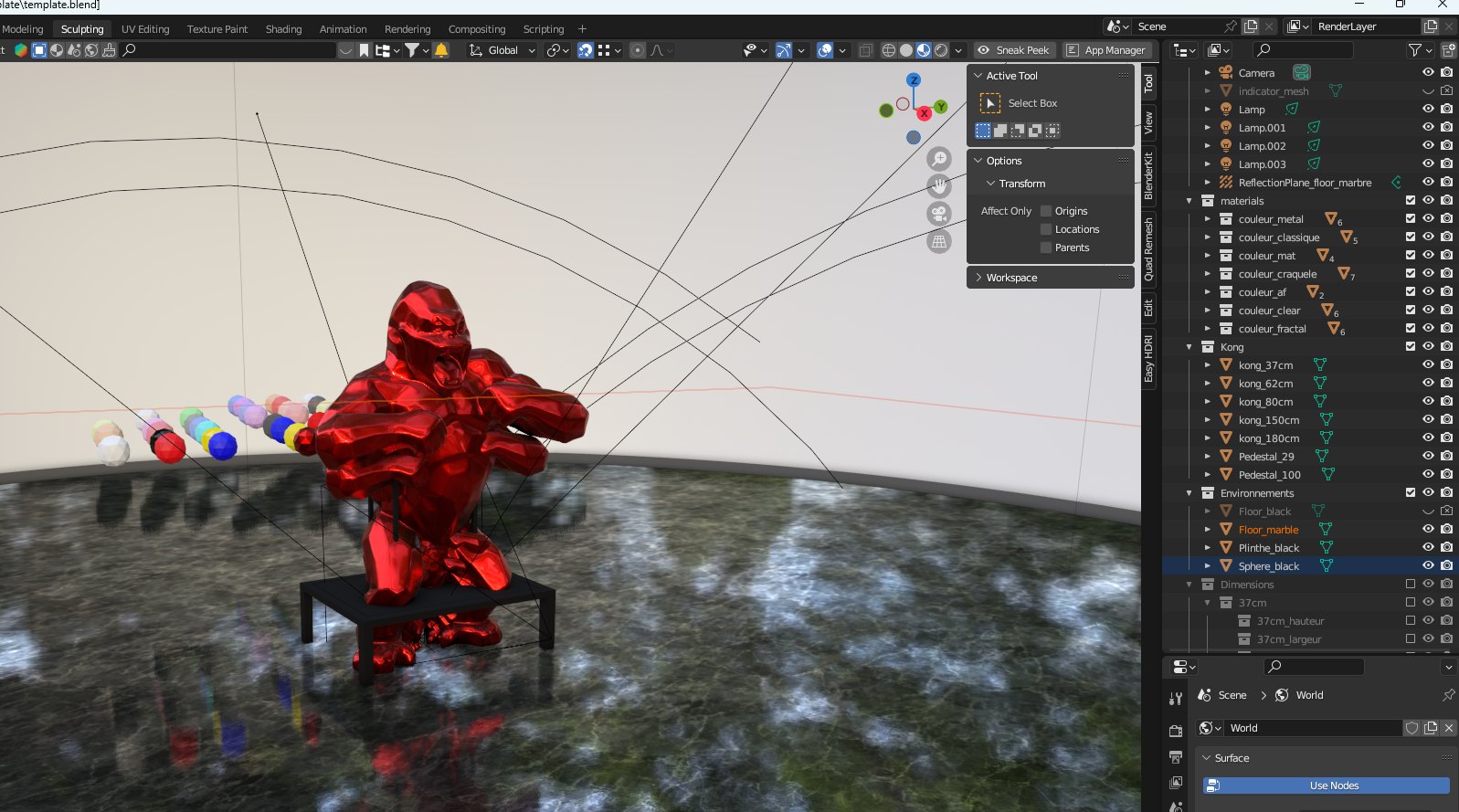
Task: Click the Select Box tool icon
Action: coord(990,103)
